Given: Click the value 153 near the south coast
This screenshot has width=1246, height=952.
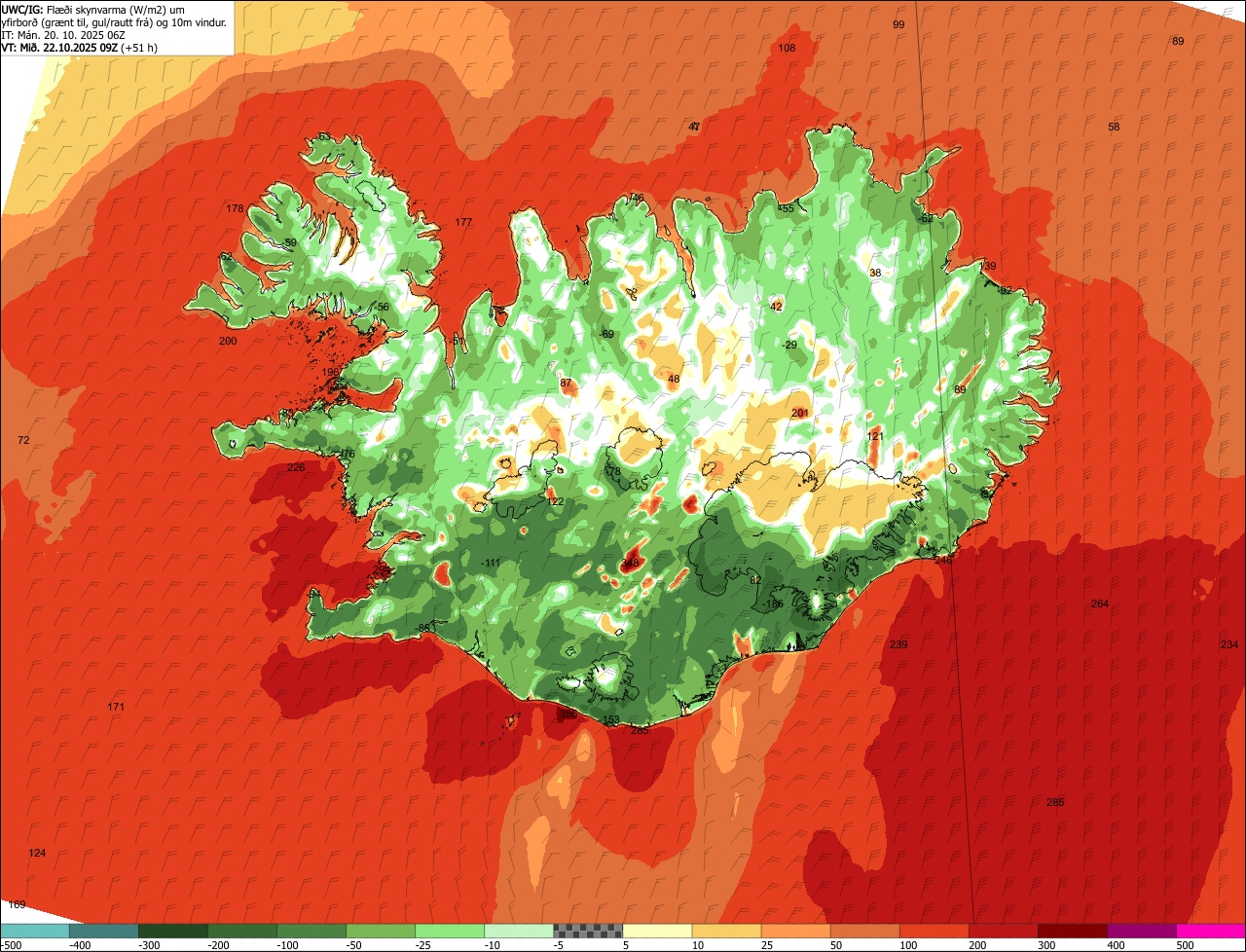Looking at the screenshot, I should point(610,720).
